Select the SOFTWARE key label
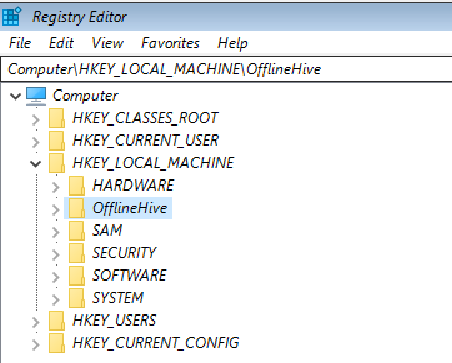Screen dimensions: 452x363 pyautogui.click(x=130, y=275)
